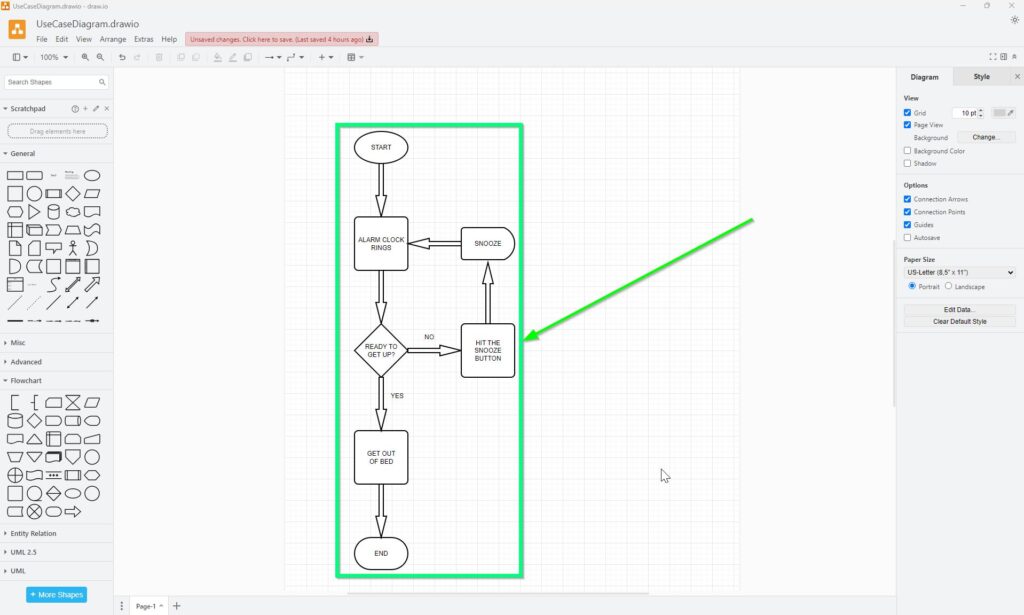The height and width of the screenshot is (615, 1024).
Task: Open the 100% zoom level dropdown
Action: click(52, 57)
